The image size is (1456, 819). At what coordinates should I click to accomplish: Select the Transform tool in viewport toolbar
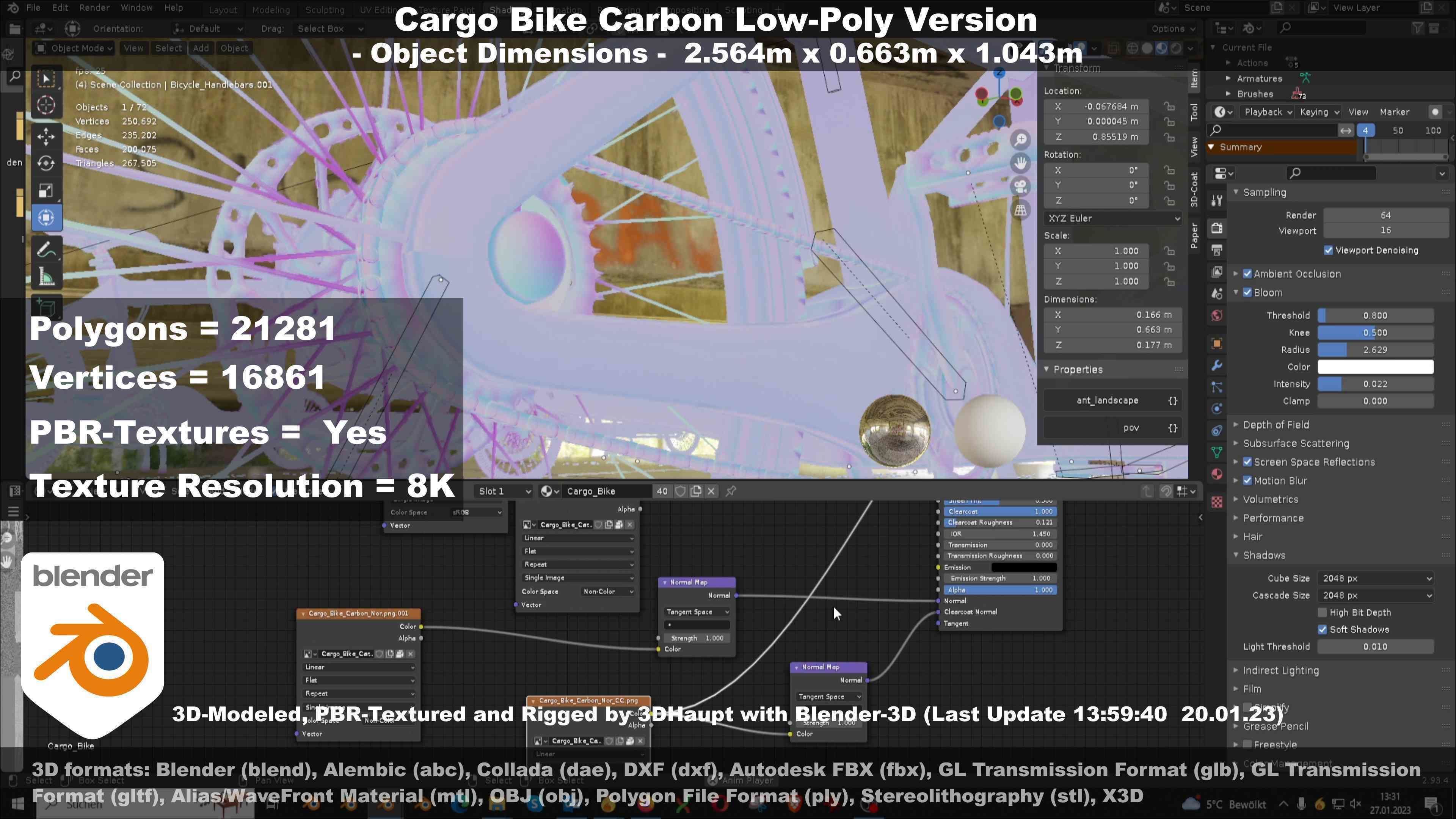point(46,218)
